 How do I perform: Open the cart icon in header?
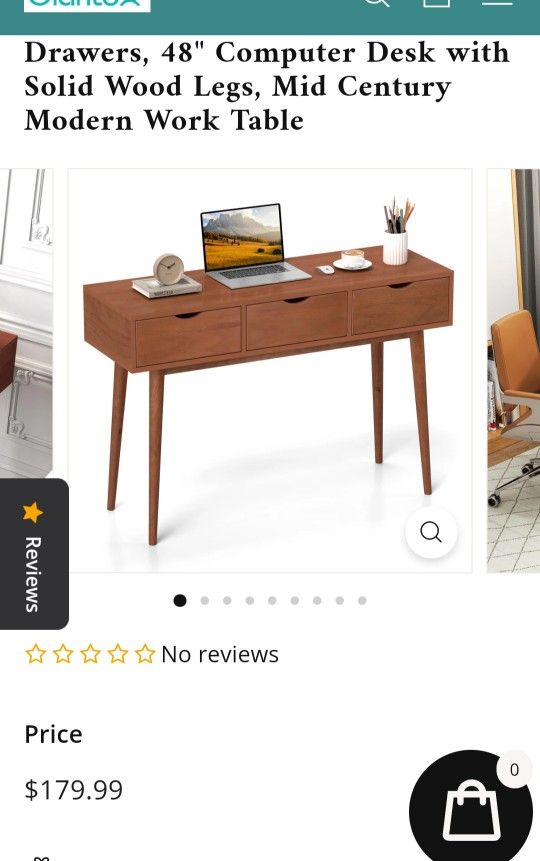coord(436,3)
